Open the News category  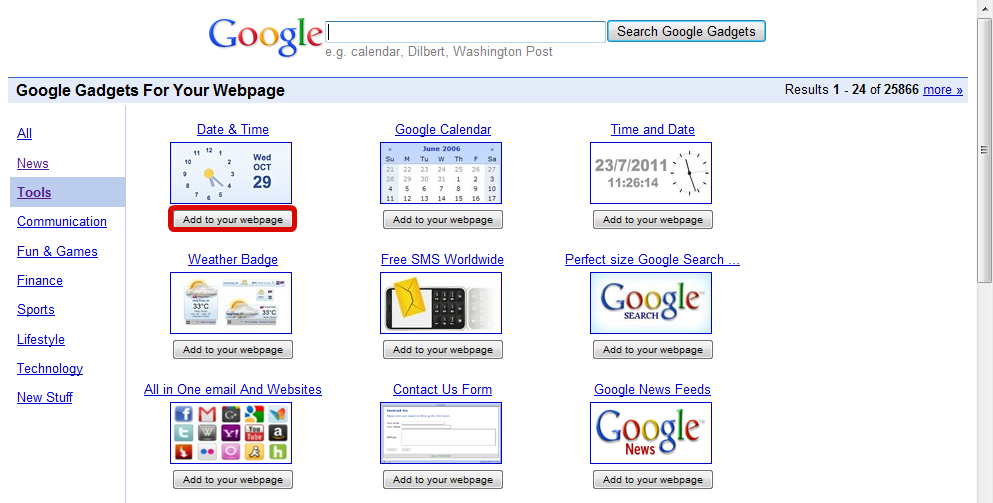click(x=32, y=163)
